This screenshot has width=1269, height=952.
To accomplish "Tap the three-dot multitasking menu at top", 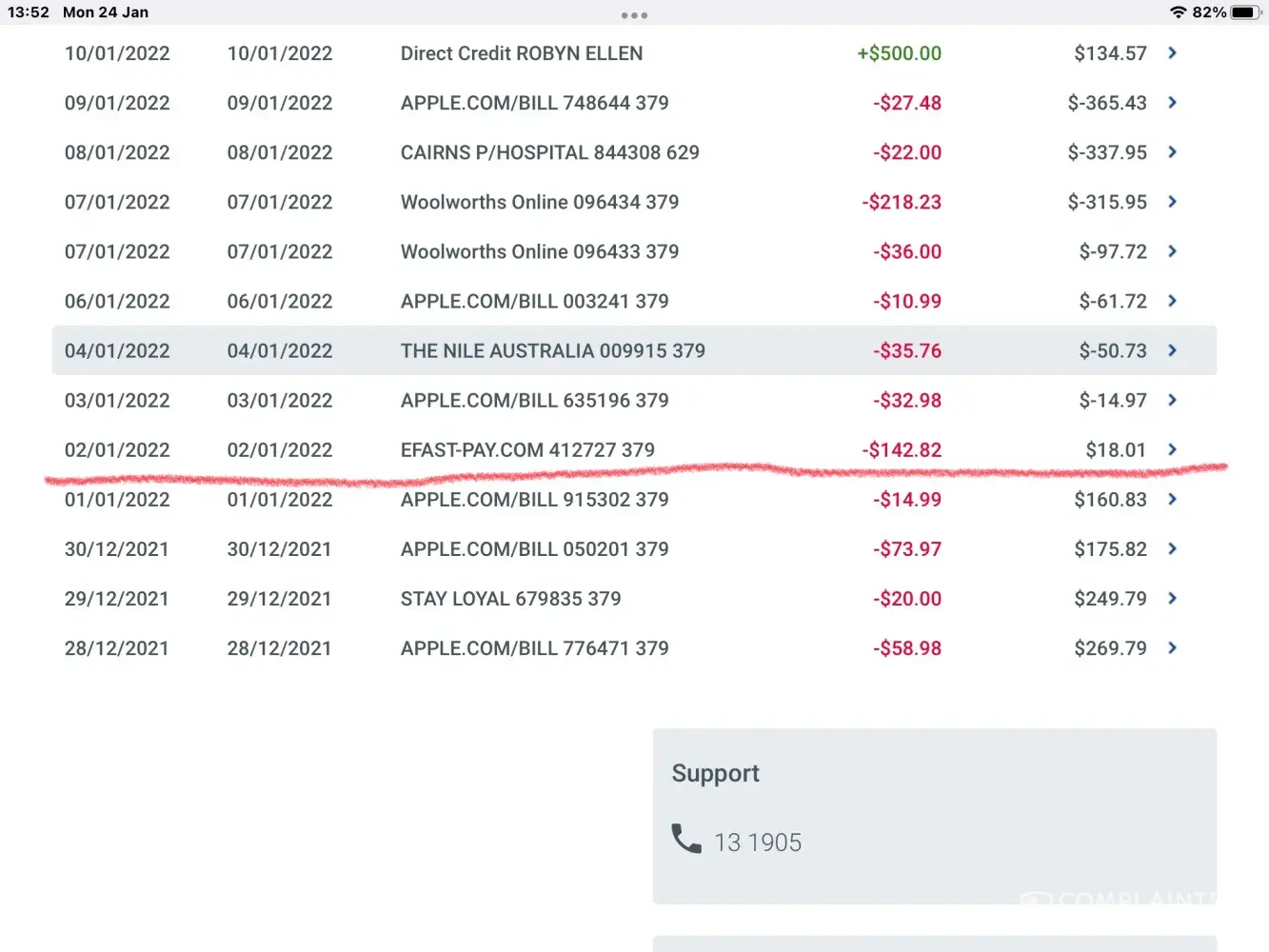I will coord(634,15).
